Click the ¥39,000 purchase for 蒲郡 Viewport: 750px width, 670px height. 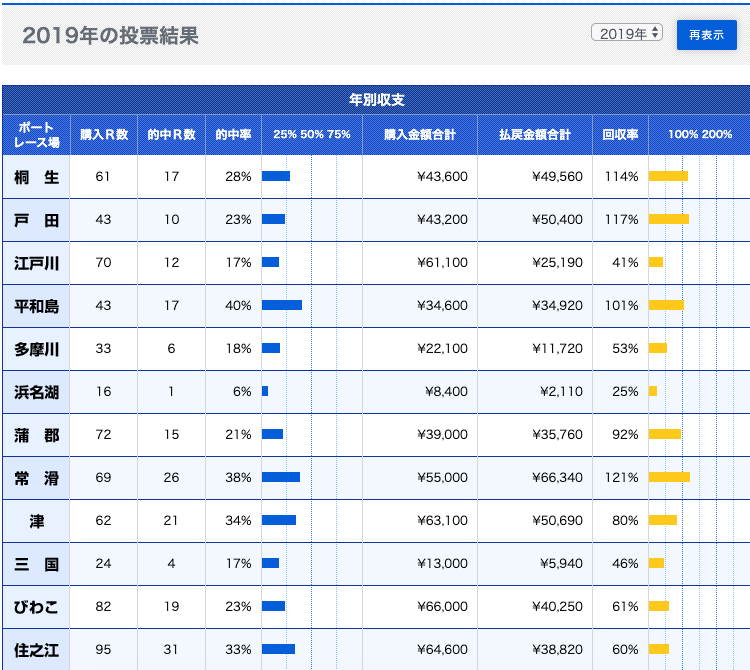[x=442, y=435]
